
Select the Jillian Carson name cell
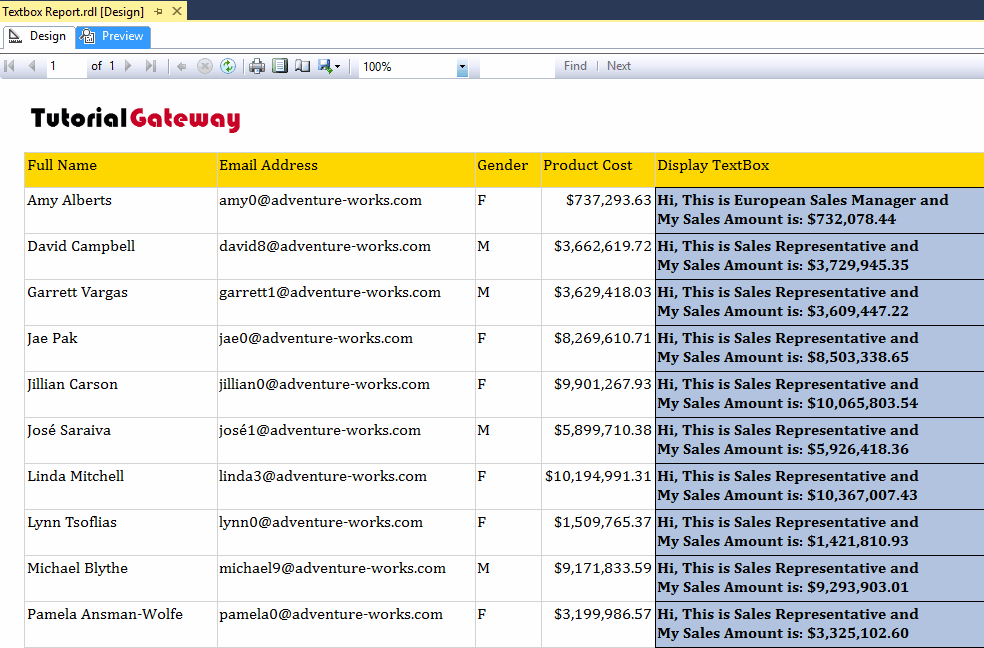tap(120, 394)
